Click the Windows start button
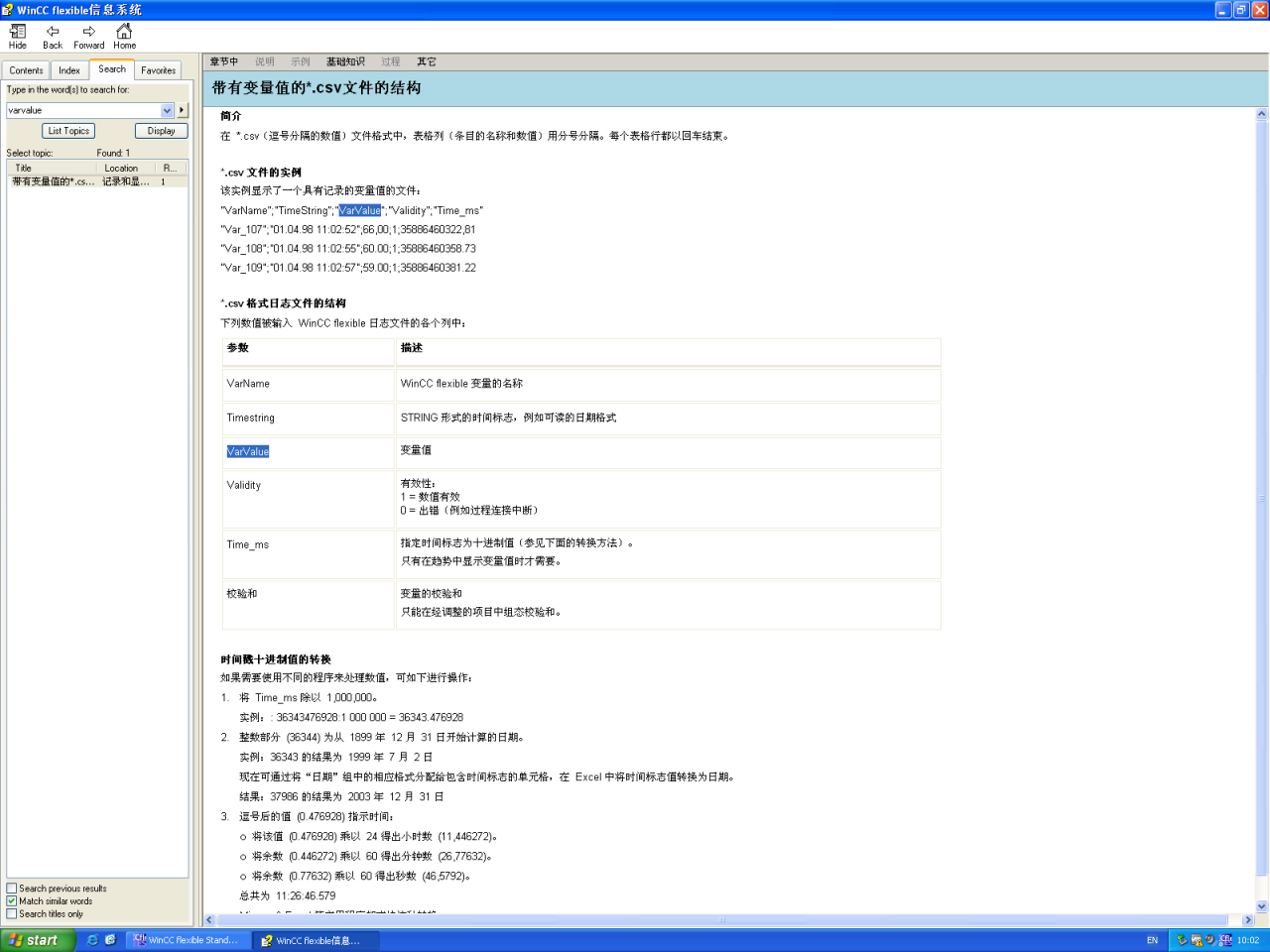The width and height of the screenshot is (1270, 952). (38, 940)
